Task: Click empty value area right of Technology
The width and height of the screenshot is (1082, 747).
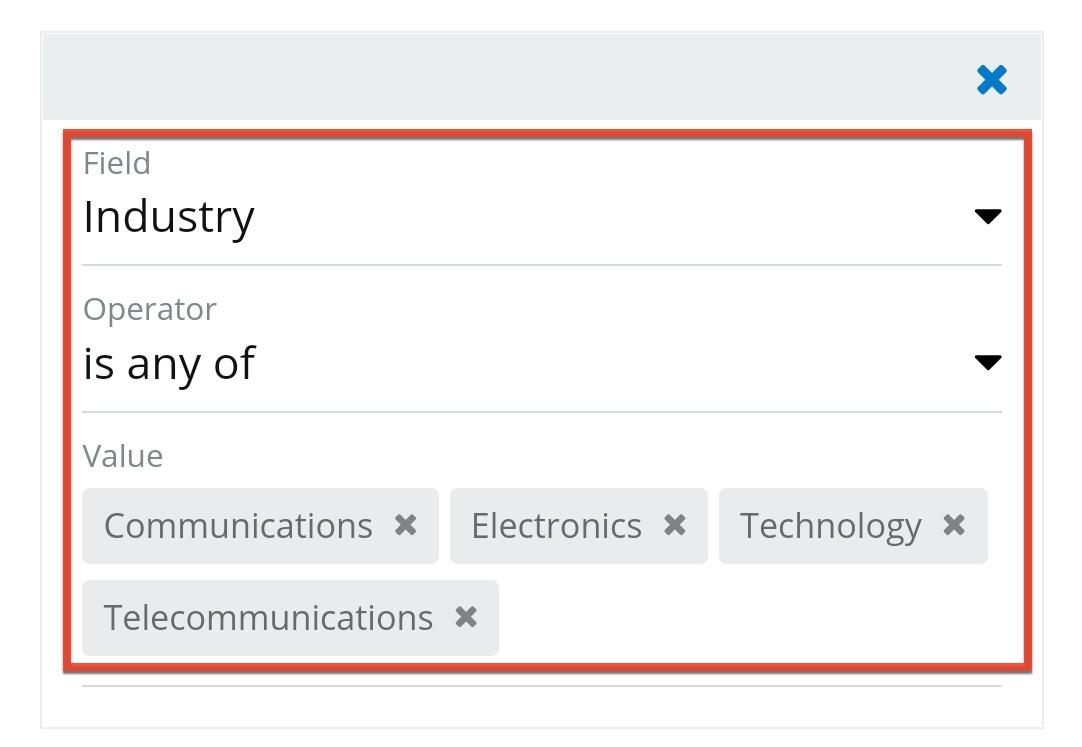Action: (x=1005, y=526)
